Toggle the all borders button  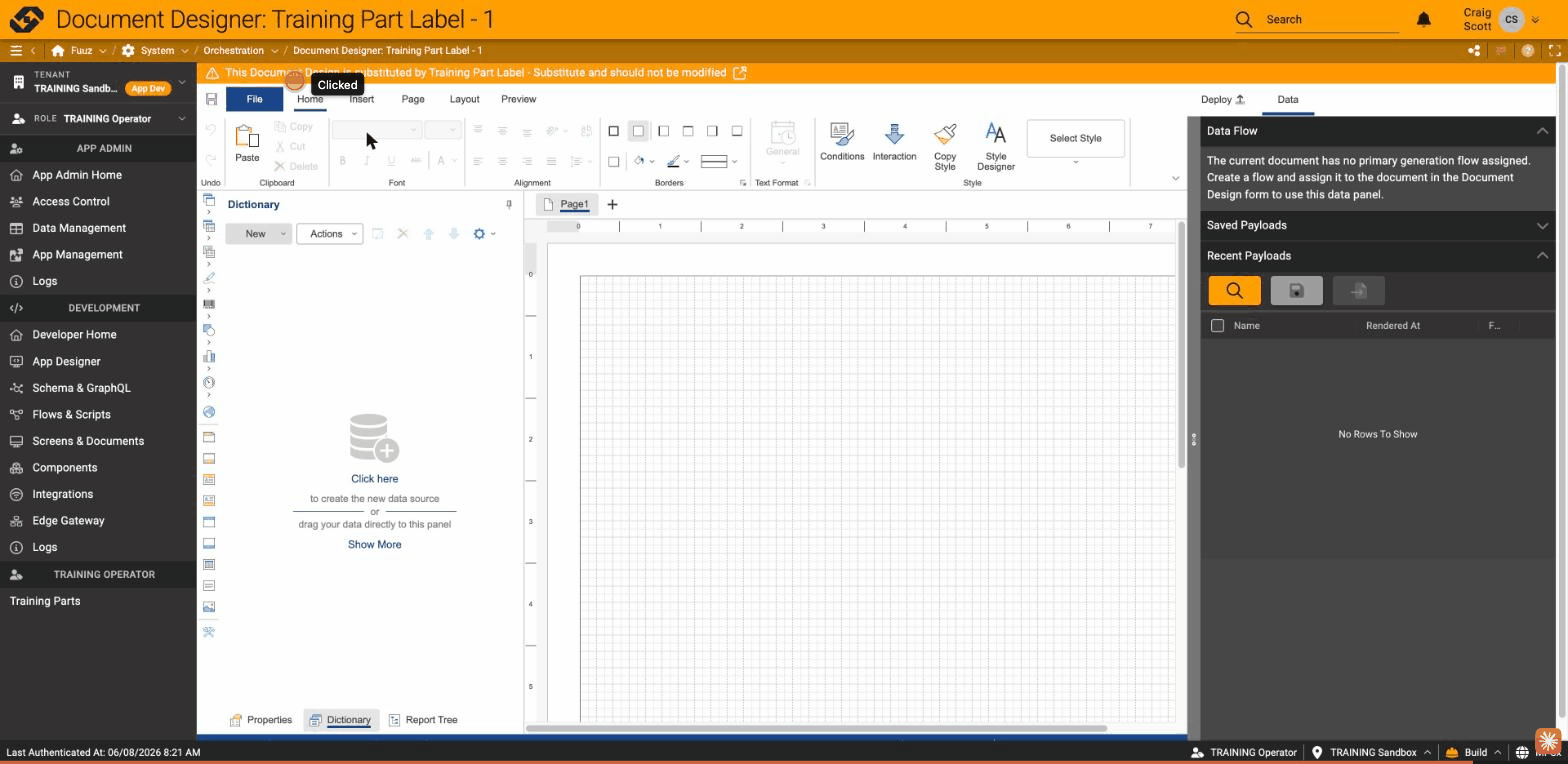pos(614,131)
